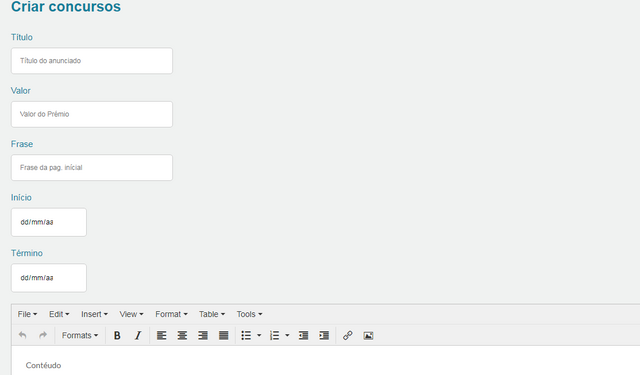
Task: Click into the Contéudo editor area
Action: tap(326, 361)
